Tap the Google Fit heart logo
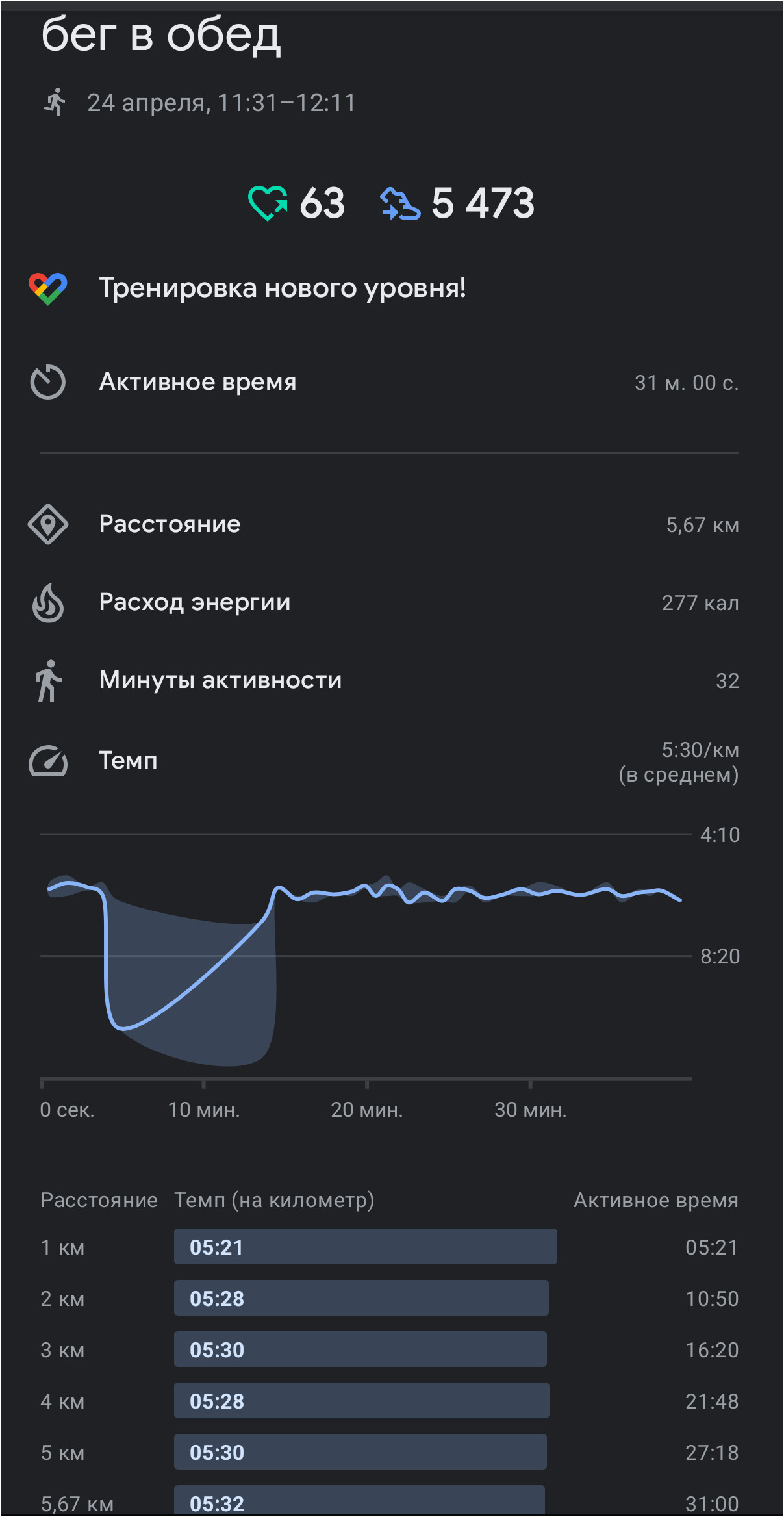The height and width of the screenshot is (1517, 784). 48,288
